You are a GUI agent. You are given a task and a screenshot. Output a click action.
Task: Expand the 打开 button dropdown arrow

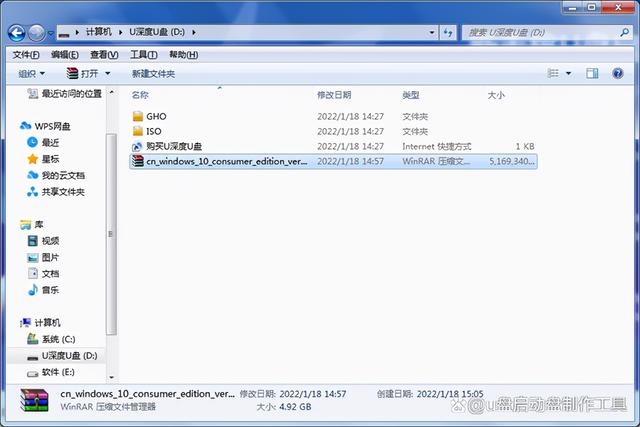[108, 74]
